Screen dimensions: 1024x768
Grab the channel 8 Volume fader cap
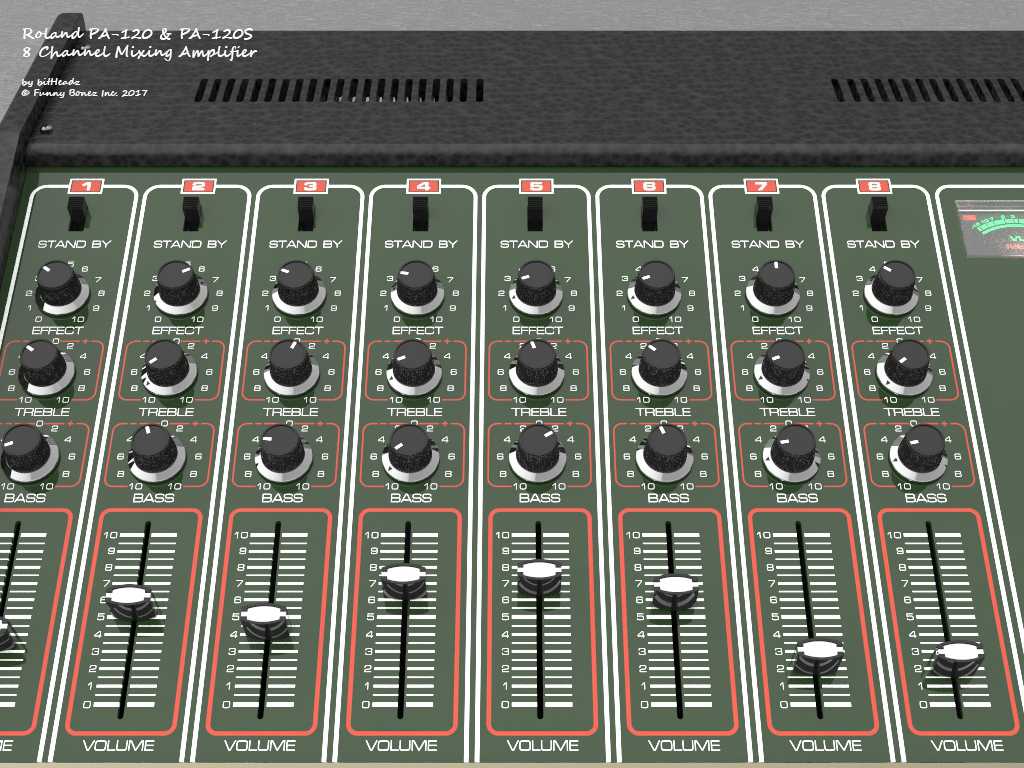pyautogui.click(x=959, y=658)
